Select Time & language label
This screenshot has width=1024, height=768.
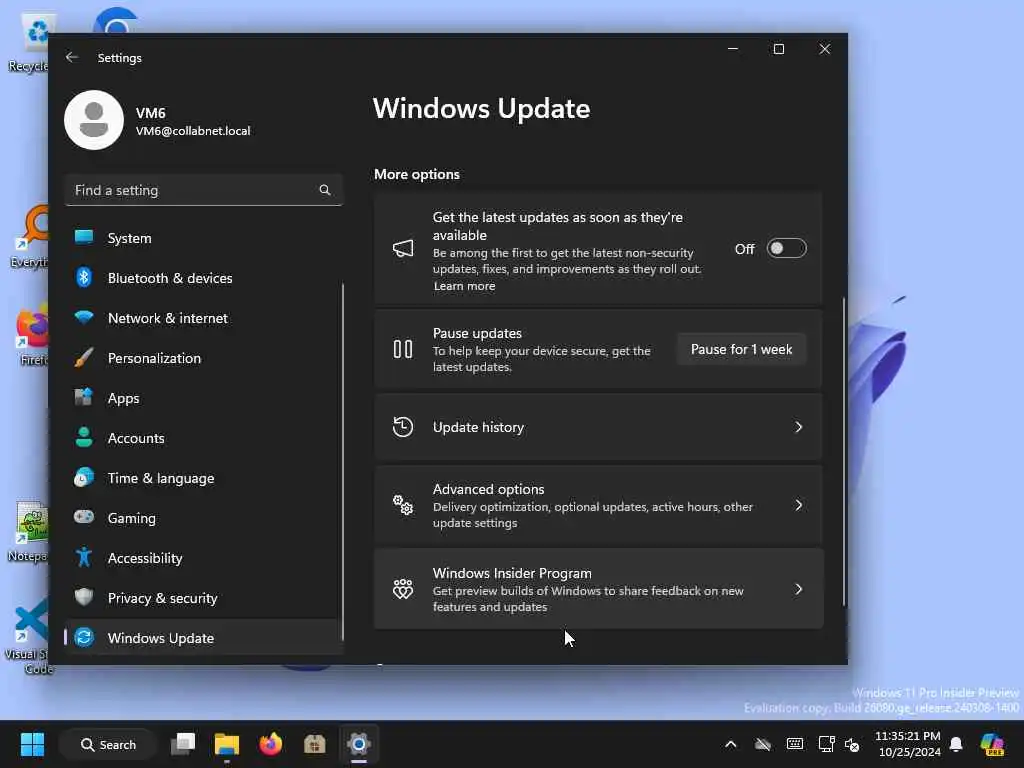(161, 478)
